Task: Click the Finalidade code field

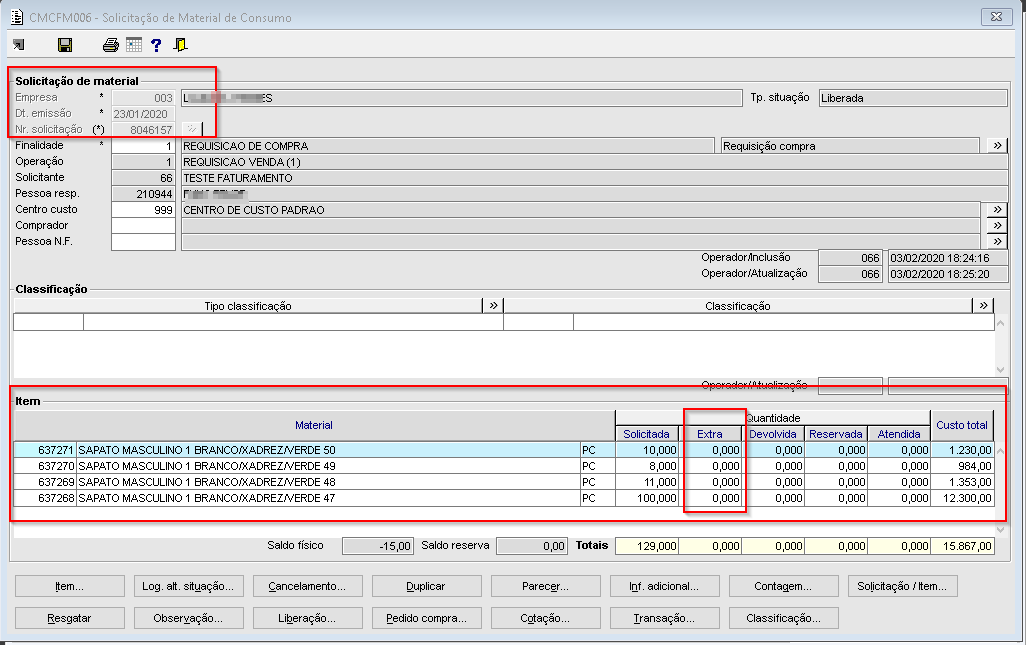Action: click(x=143, y=145)
